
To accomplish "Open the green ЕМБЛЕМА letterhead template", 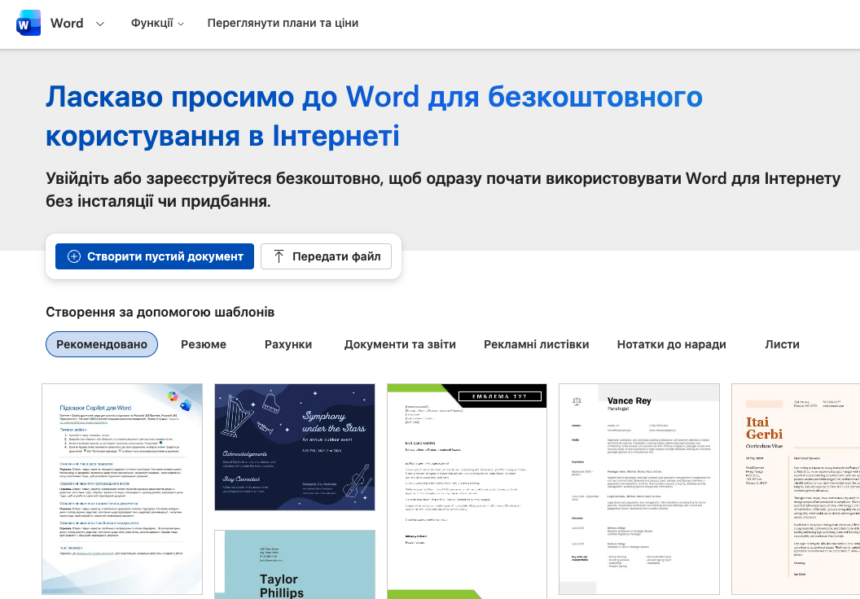I will pyautogui.click(x=467, y=491).
